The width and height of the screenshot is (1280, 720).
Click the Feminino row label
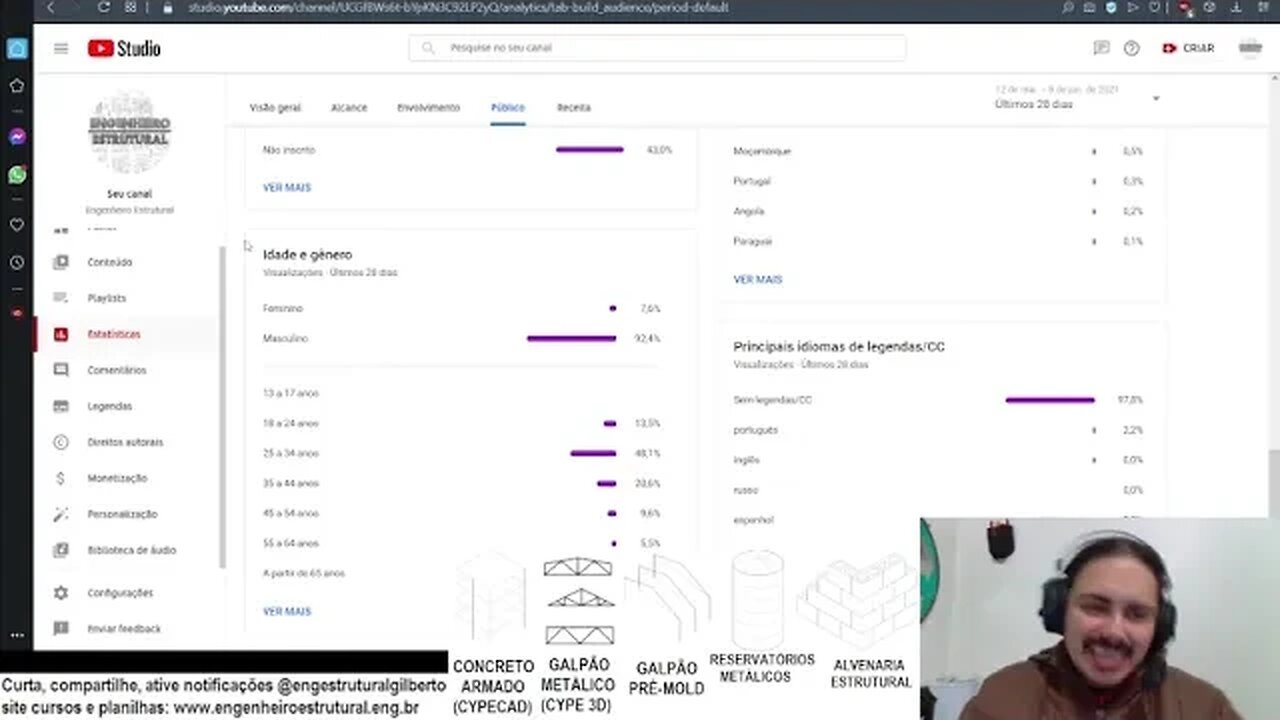coord(283,308)
